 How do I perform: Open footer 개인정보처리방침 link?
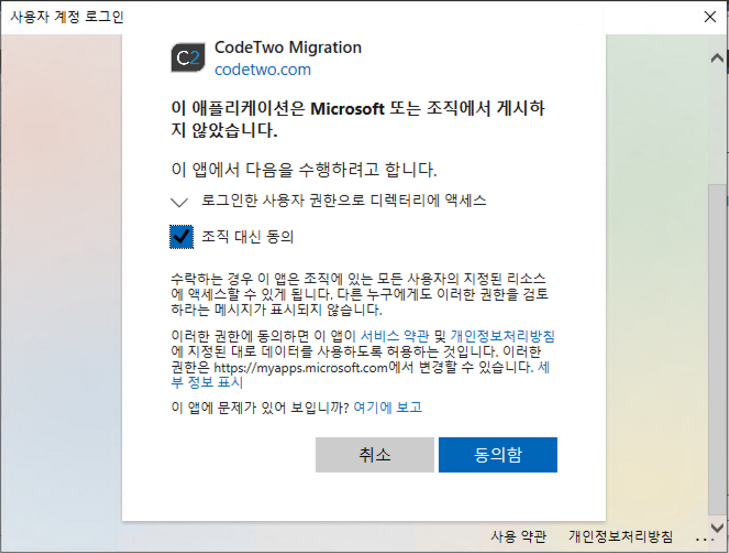coord(621,536)
